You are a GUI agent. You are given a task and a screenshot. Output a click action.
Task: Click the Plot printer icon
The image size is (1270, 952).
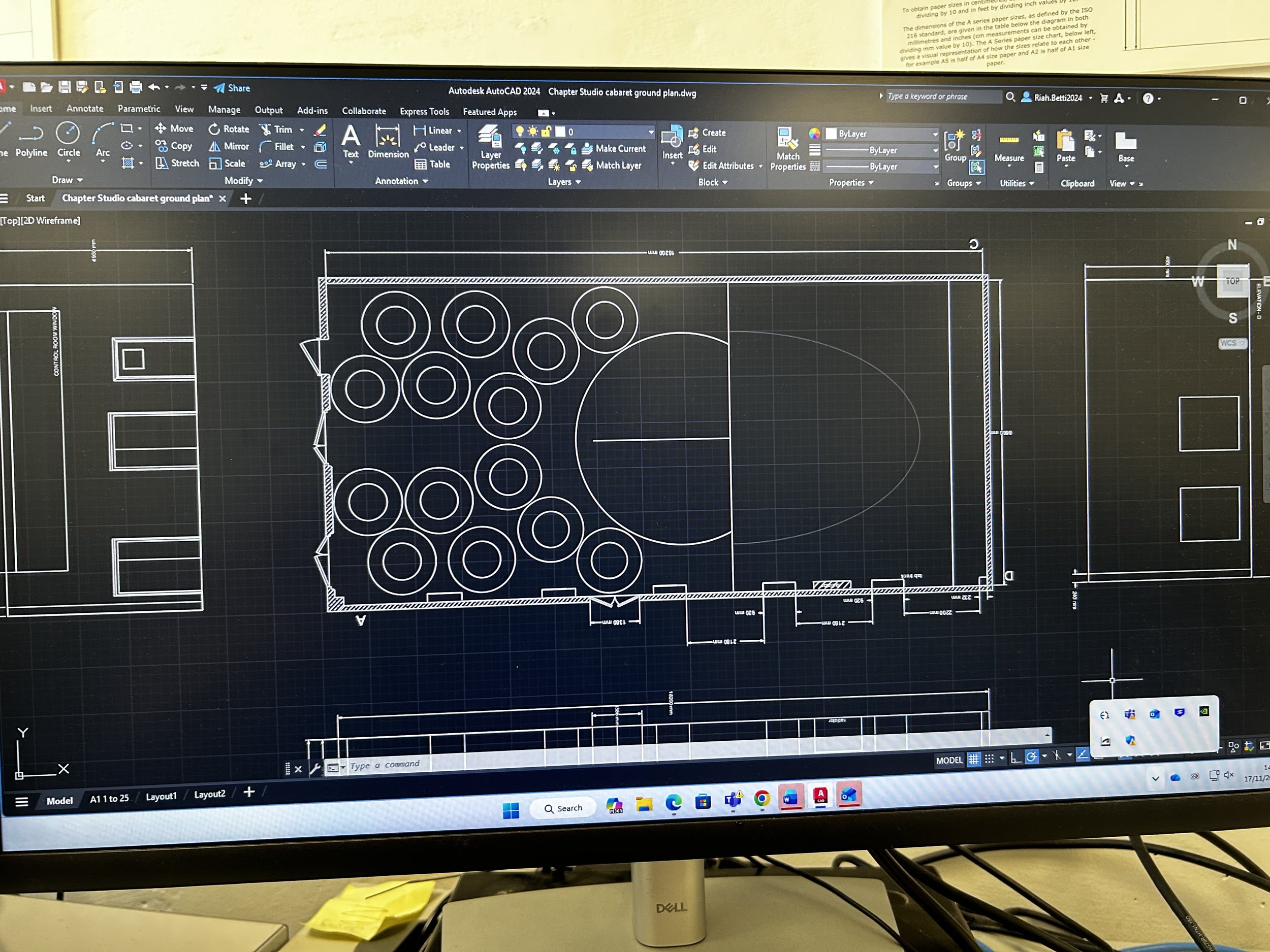[136, 87]
